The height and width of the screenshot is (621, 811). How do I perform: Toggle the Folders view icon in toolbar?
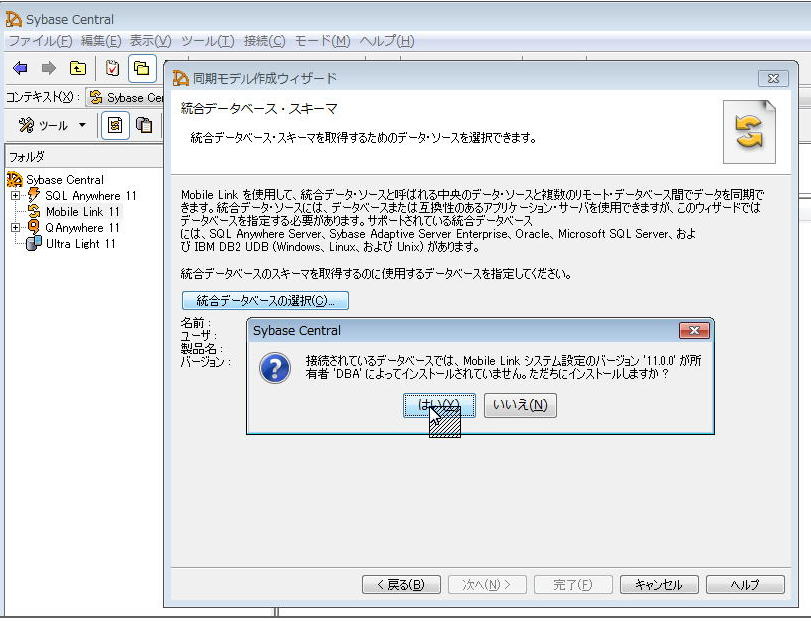142,68
